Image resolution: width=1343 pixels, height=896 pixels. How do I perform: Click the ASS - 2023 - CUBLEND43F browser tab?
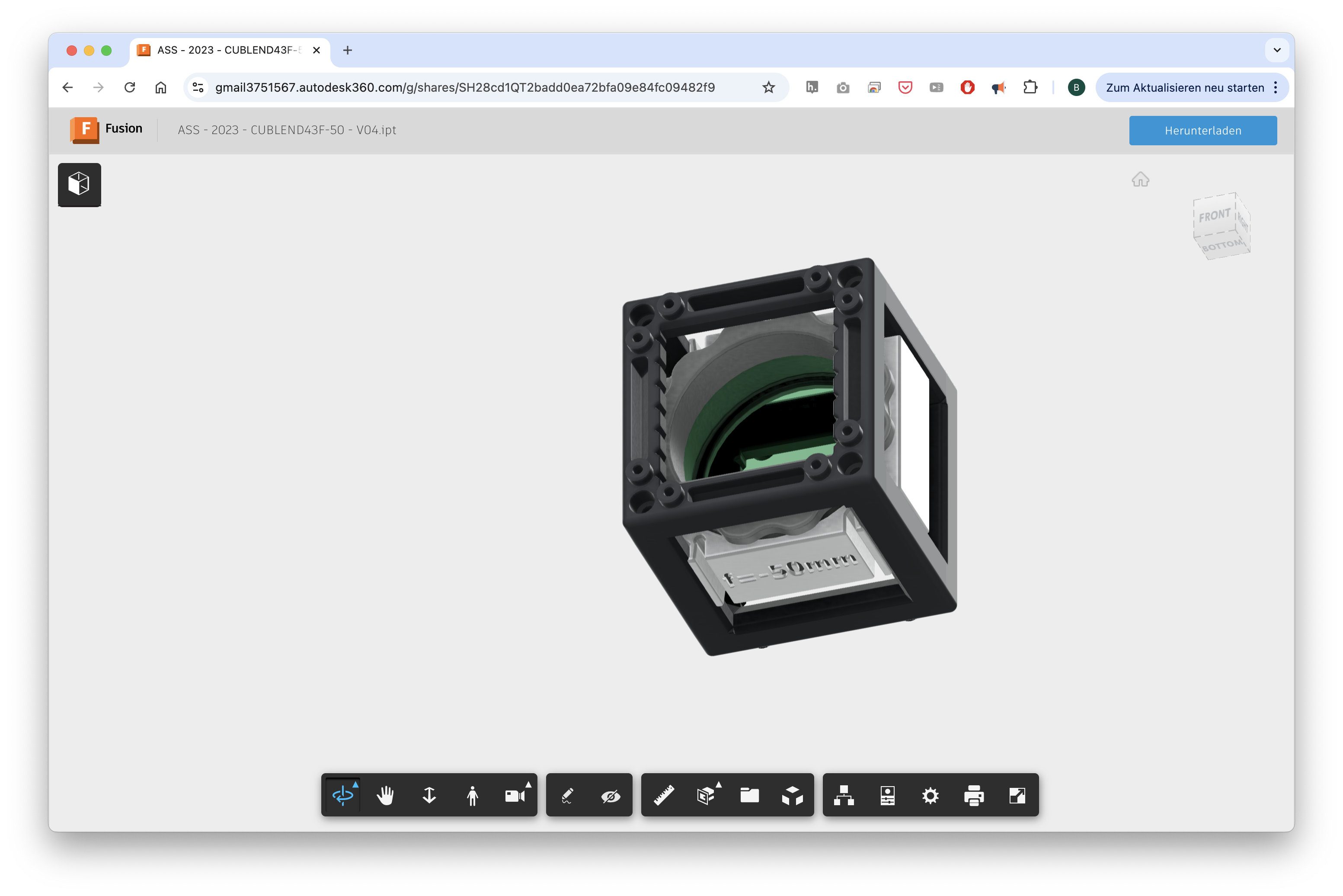point(228,50)
